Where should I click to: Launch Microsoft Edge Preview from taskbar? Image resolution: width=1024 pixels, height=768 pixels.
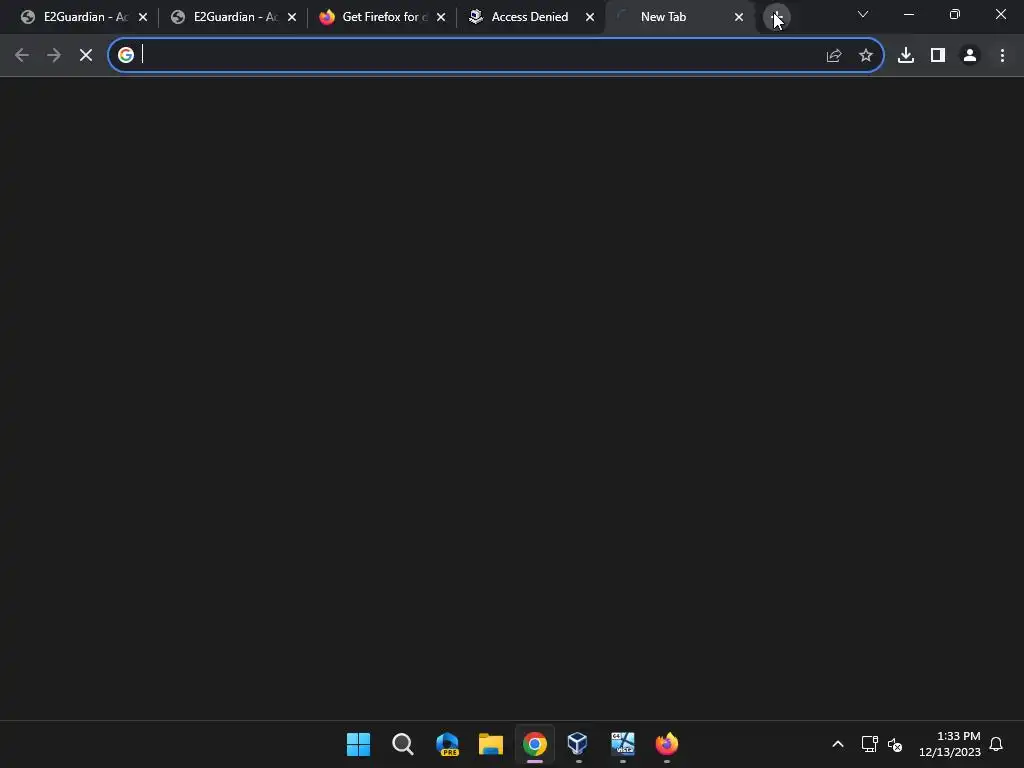[447, 744]
